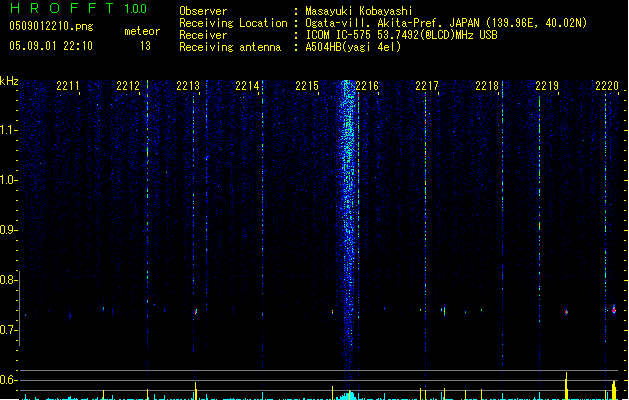Click the kHz axis unit label
Image resolution: width=629 pixels, height=400 pixels.
pos(9,81)
